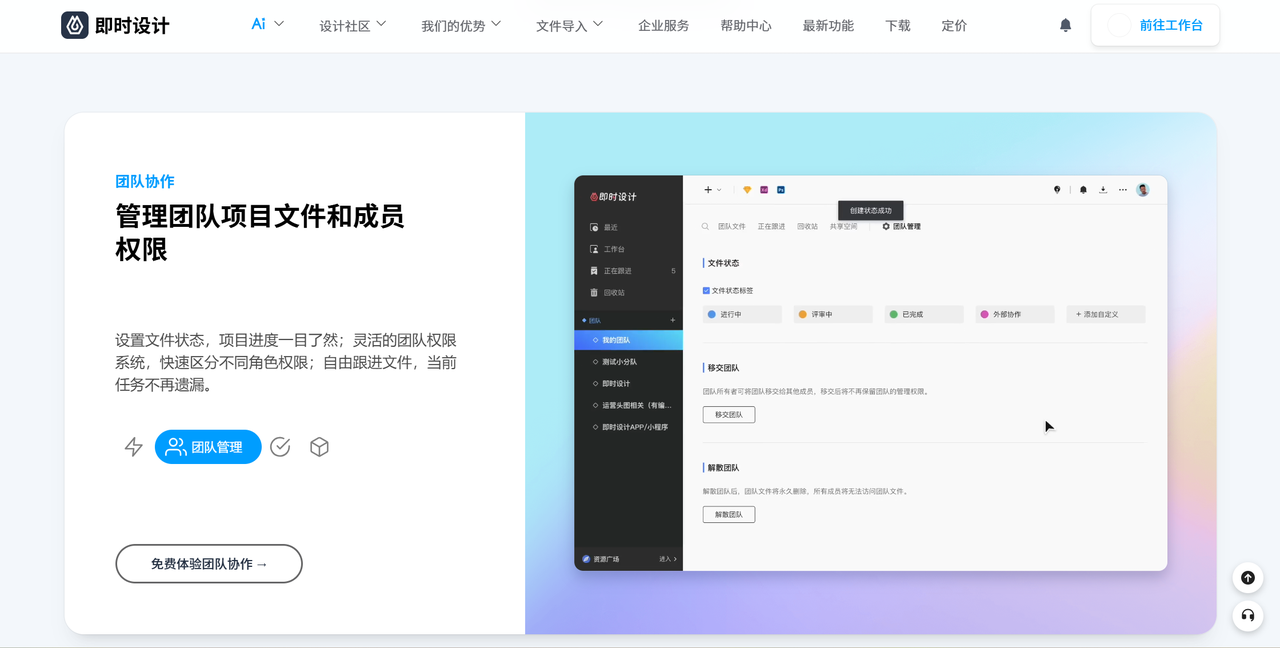Expand the chevron next to preview plus icon
This screenshot has width=1280, height=648.
(719, 190)
